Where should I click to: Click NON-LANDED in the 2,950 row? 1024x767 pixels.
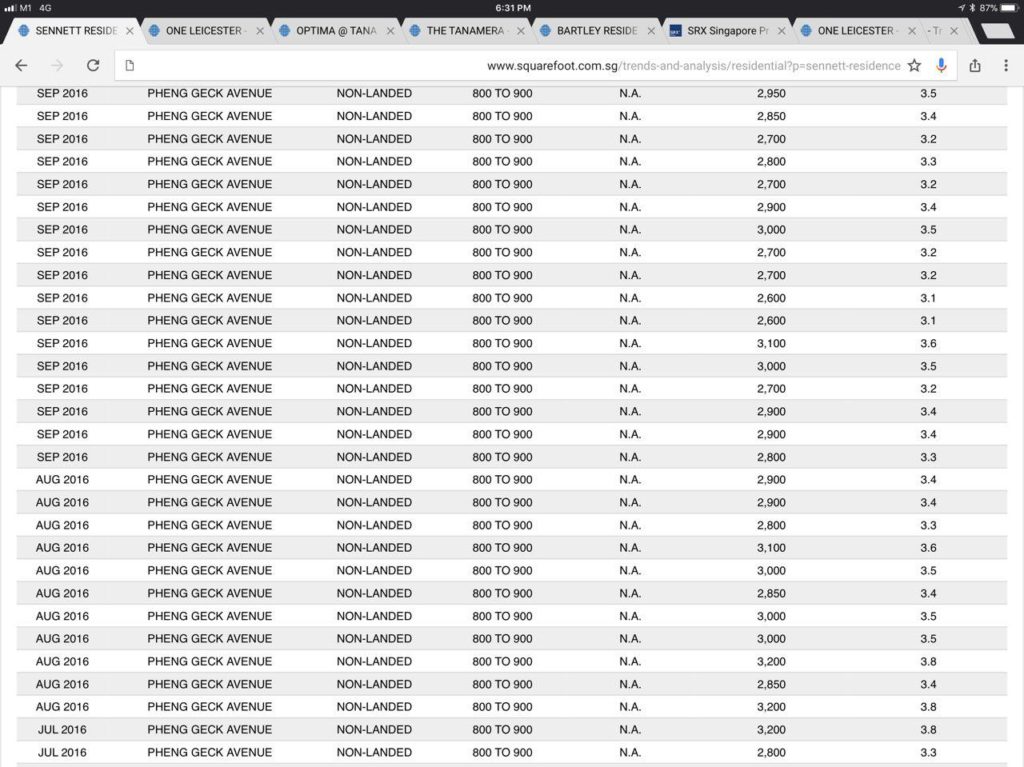(374, 93)
